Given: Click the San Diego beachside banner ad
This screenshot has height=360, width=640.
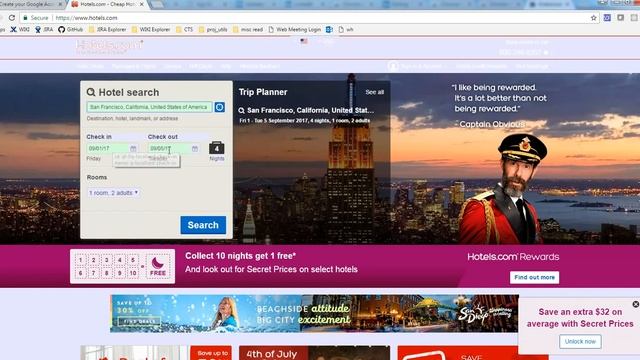Looking at the screenshot, I should click(314, 313).
